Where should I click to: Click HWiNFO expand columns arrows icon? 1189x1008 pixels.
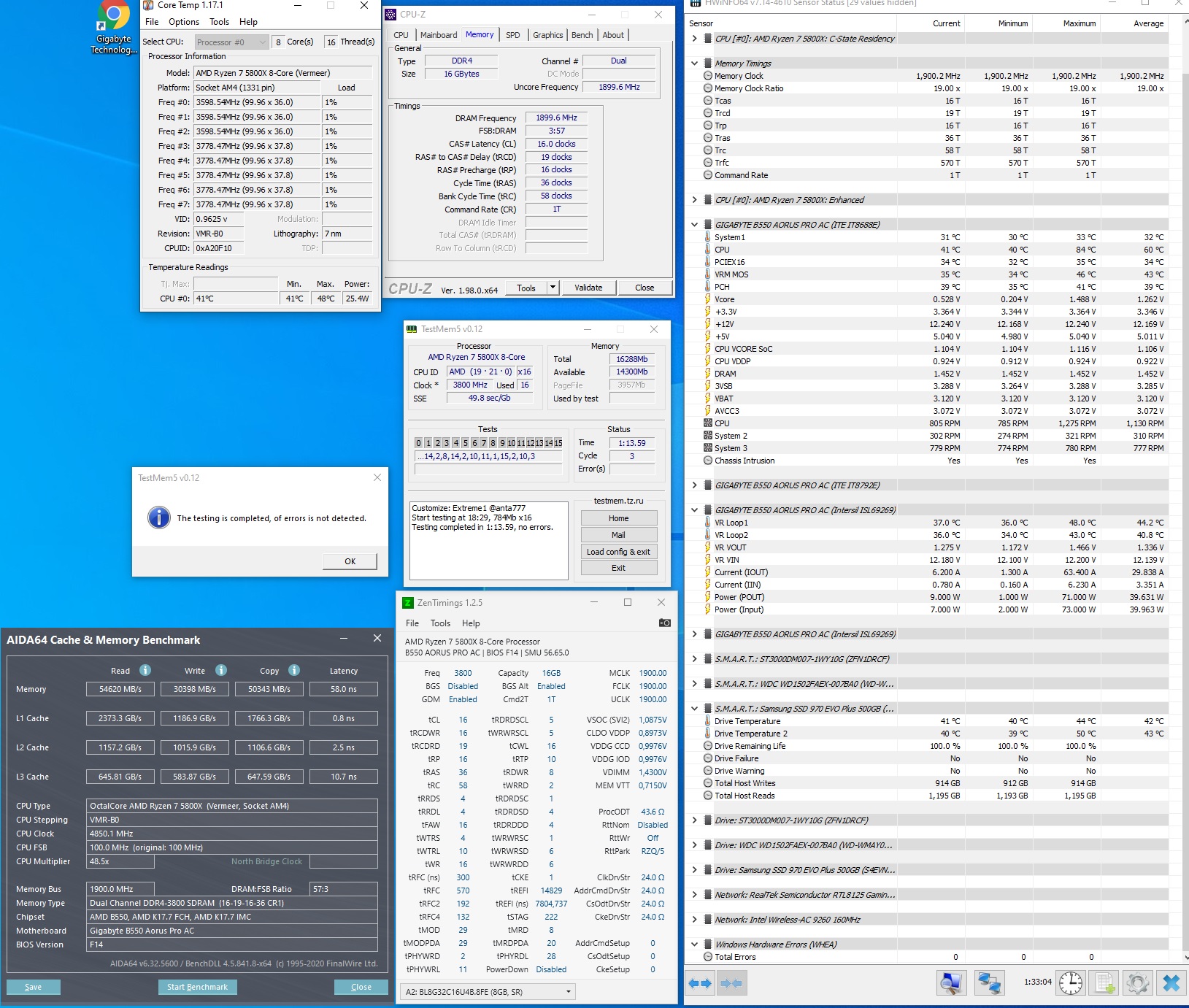(700, 983)
